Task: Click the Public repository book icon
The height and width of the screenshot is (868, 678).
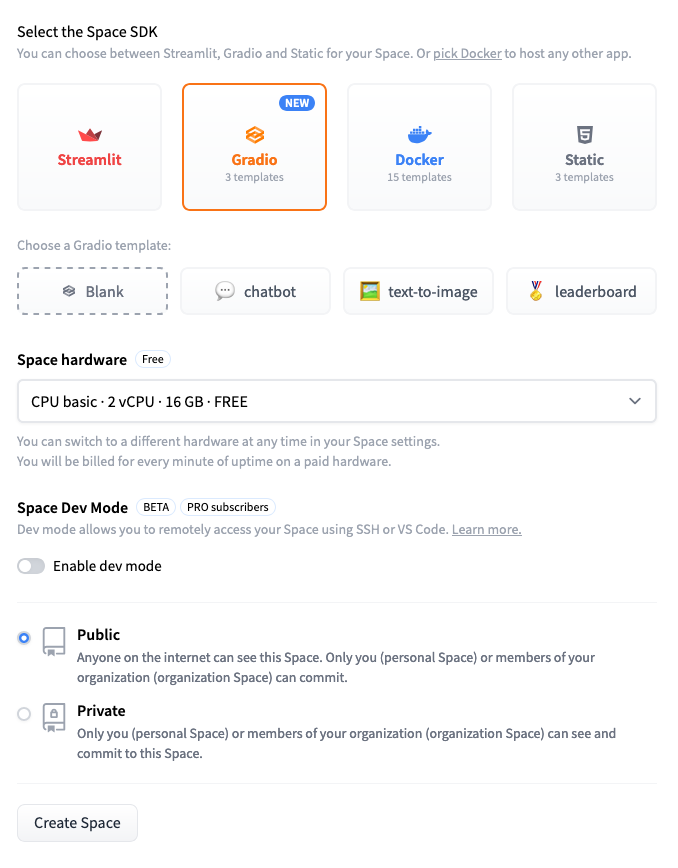Action: (53, 642)
